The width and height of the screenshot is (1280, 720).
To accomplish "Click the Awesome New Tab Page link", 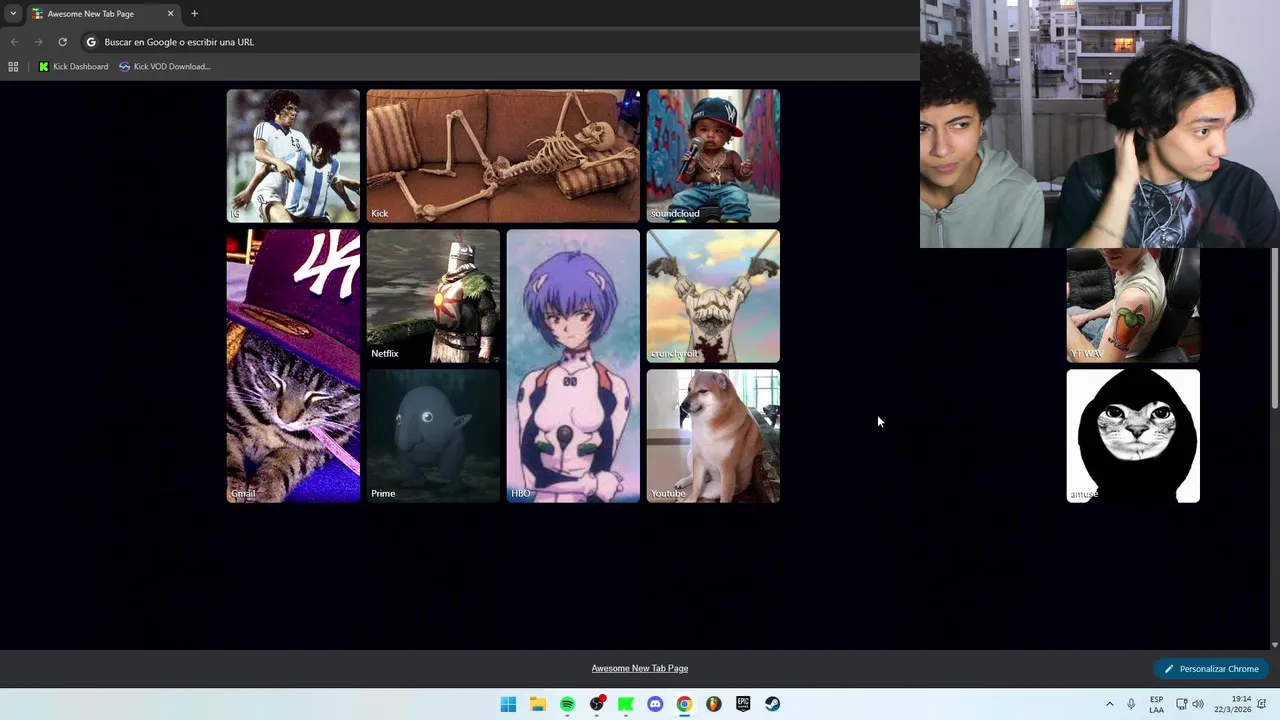I will pyautogui.click(x=640, y=668).
